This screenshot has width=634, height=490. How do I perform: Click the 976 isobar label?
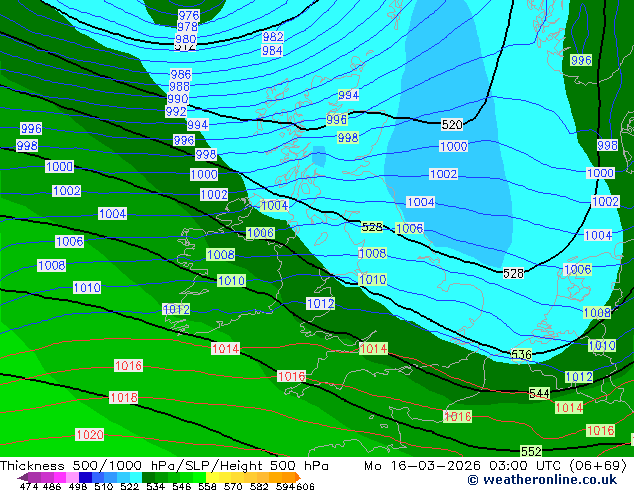pos(189,15)
